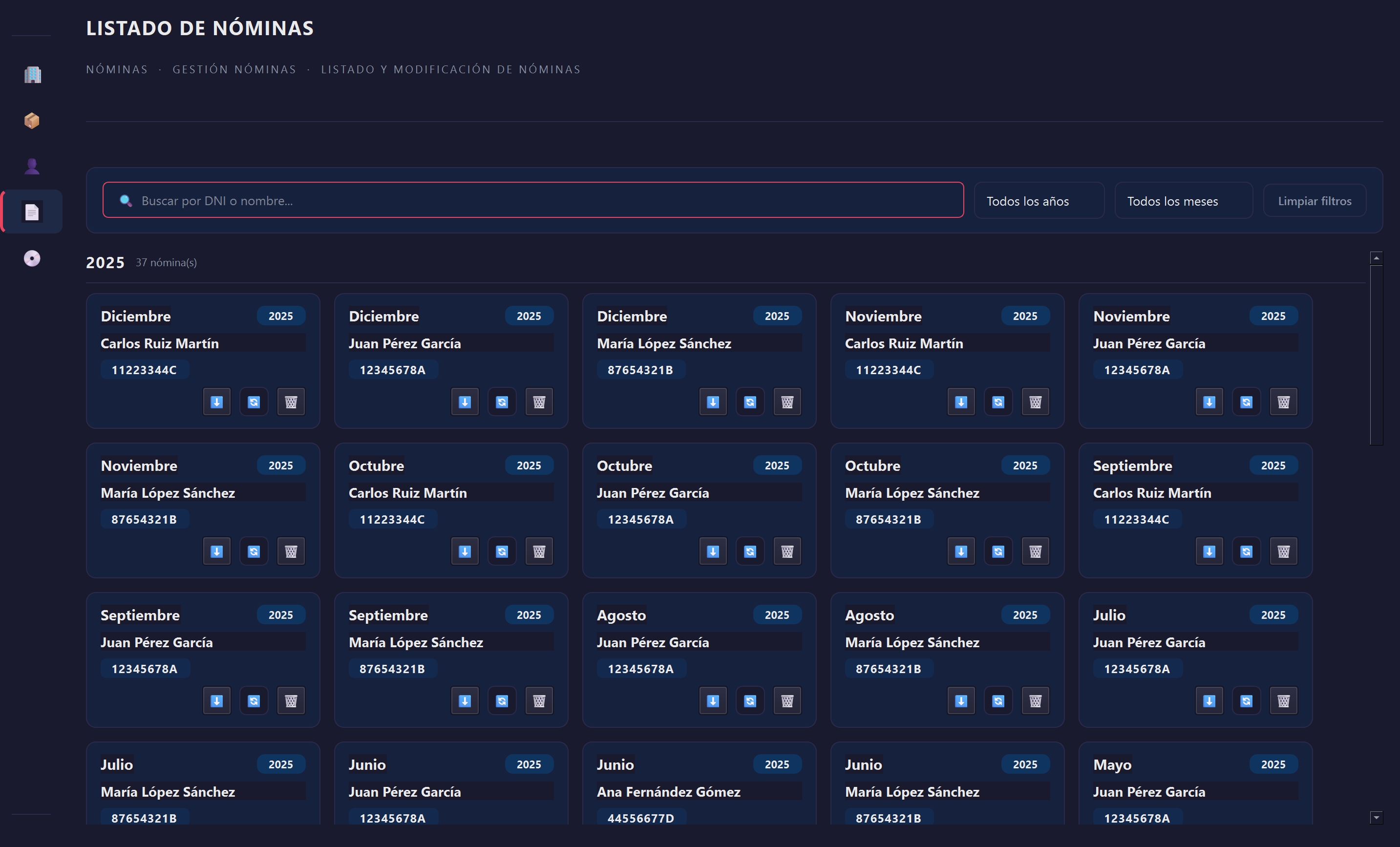Viewport: 1400px width, 847px height.
Task: Regenerate Diciembre payroll of Carlos Ruiz Martín
Action: (x=254, y=402)
